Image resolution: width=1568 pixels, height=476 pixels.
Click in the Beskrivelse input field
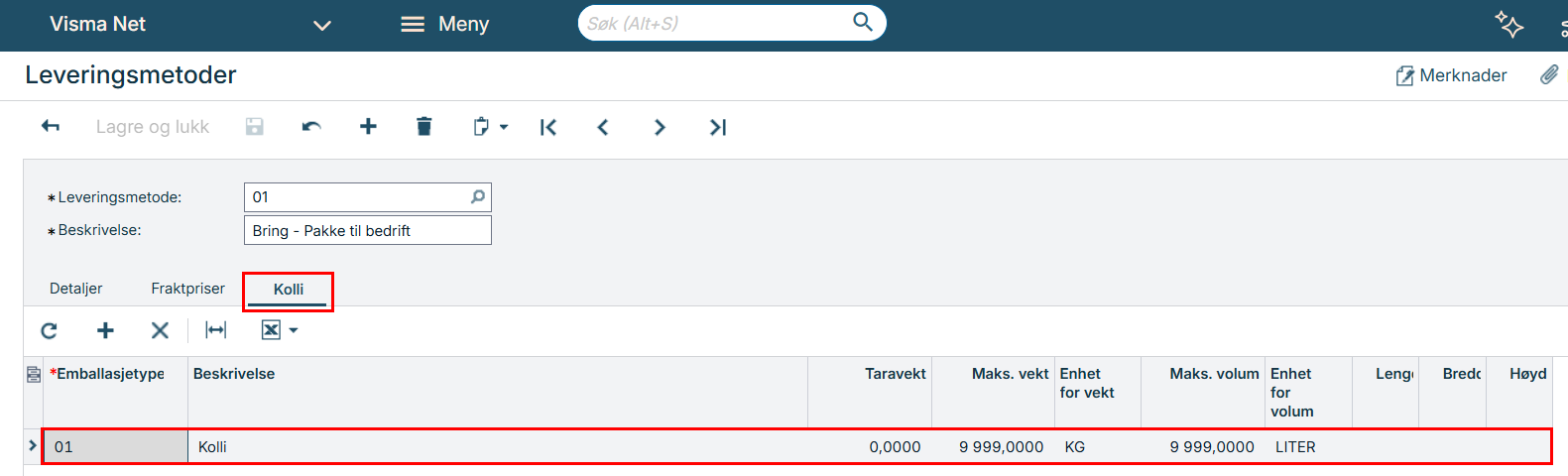pos(367,230)
